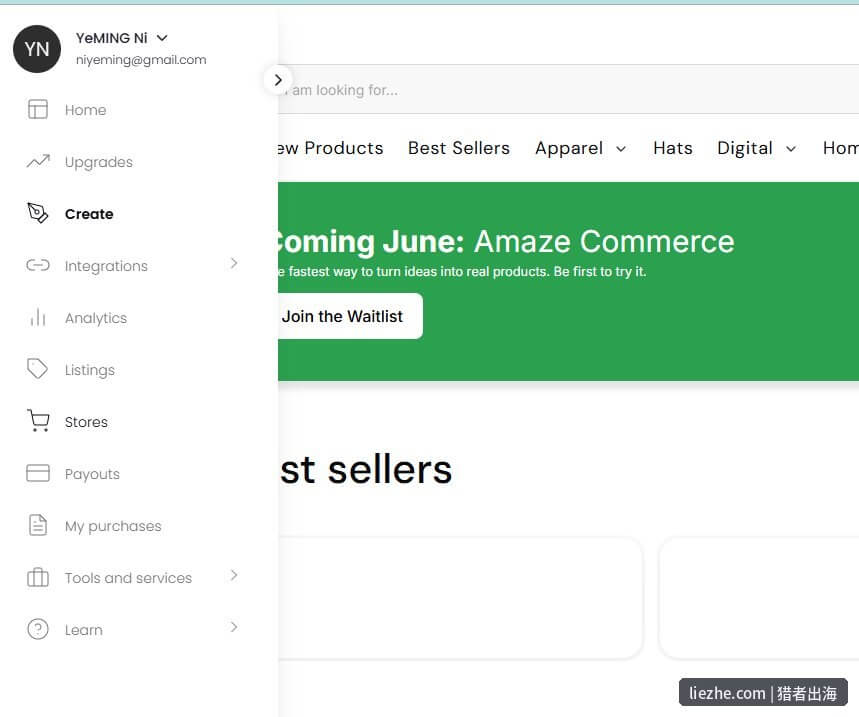The width and height of the screenshot is (859, 717).
Task: Click the niyeming@gmail.com email text
Action: (141, 60)
